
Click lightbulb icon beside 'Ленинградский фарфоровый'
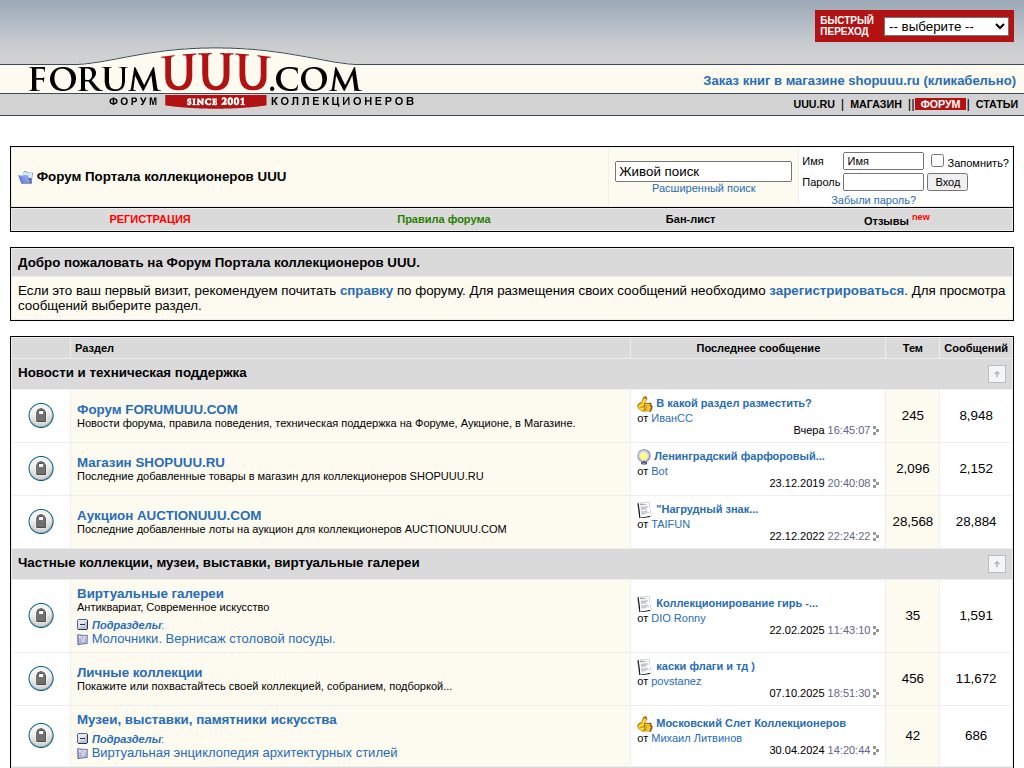(x=644, y=457)
